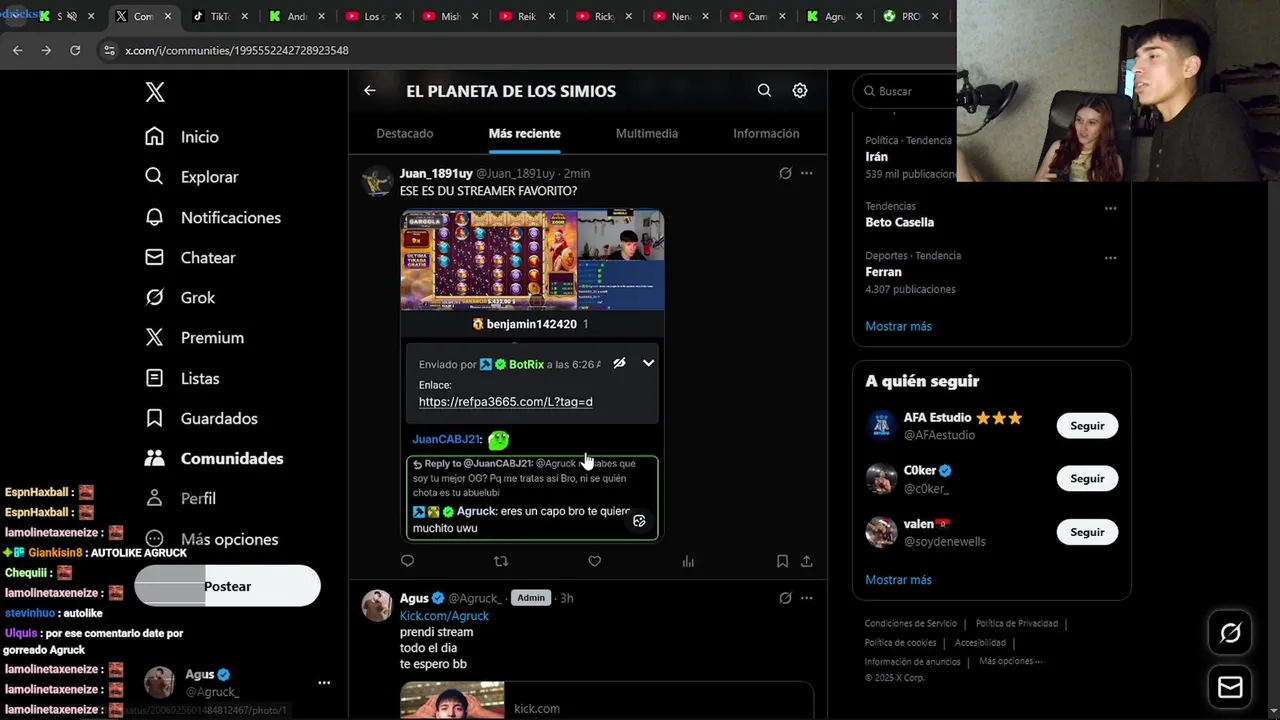This screenshot has width=1280, height=720.
Task: Switch to Multimedia tab
Action: 647,133
